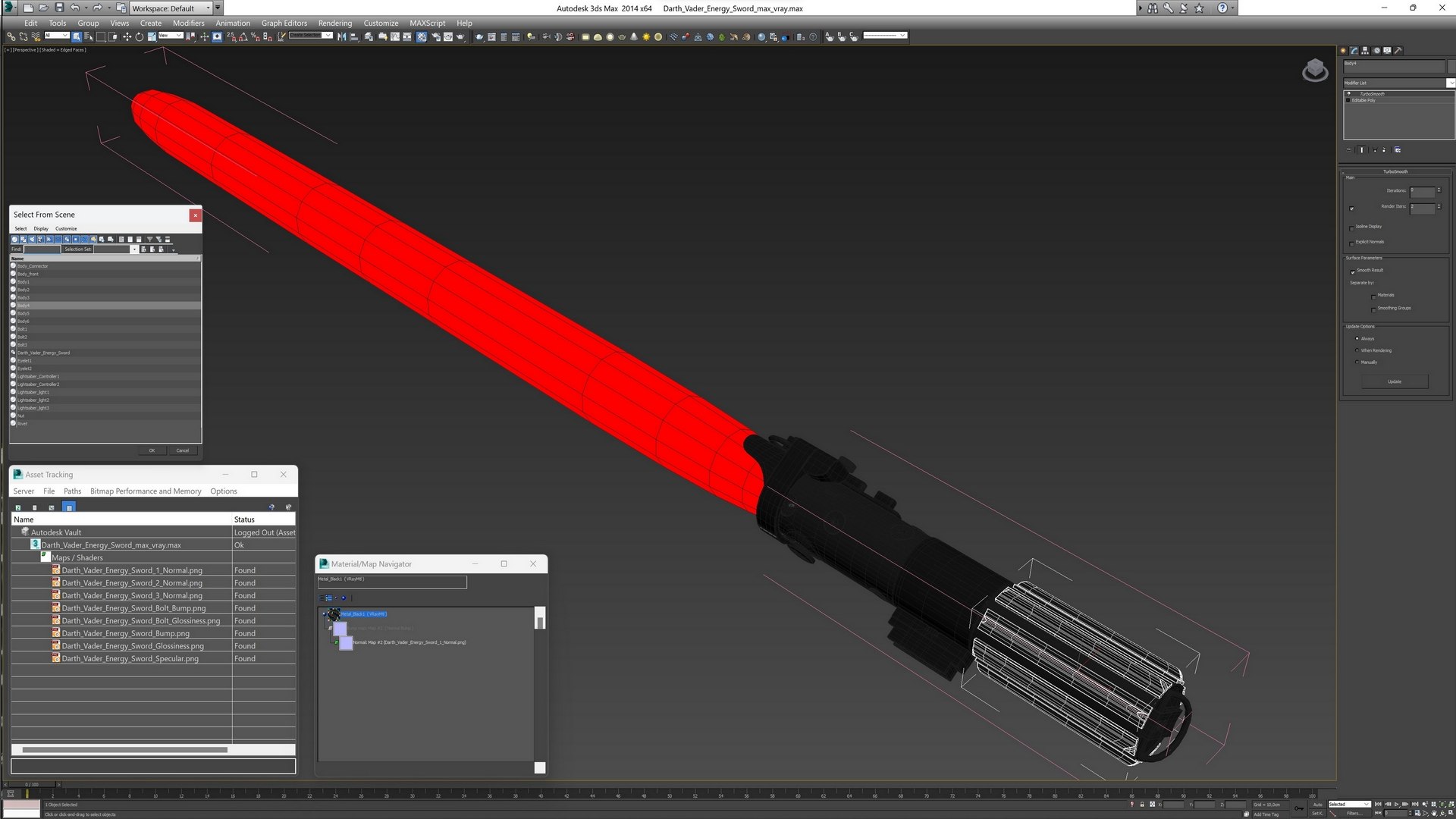1456x819 pixels.
Task: Open the MAXScript menu
Action: point(428,24)
